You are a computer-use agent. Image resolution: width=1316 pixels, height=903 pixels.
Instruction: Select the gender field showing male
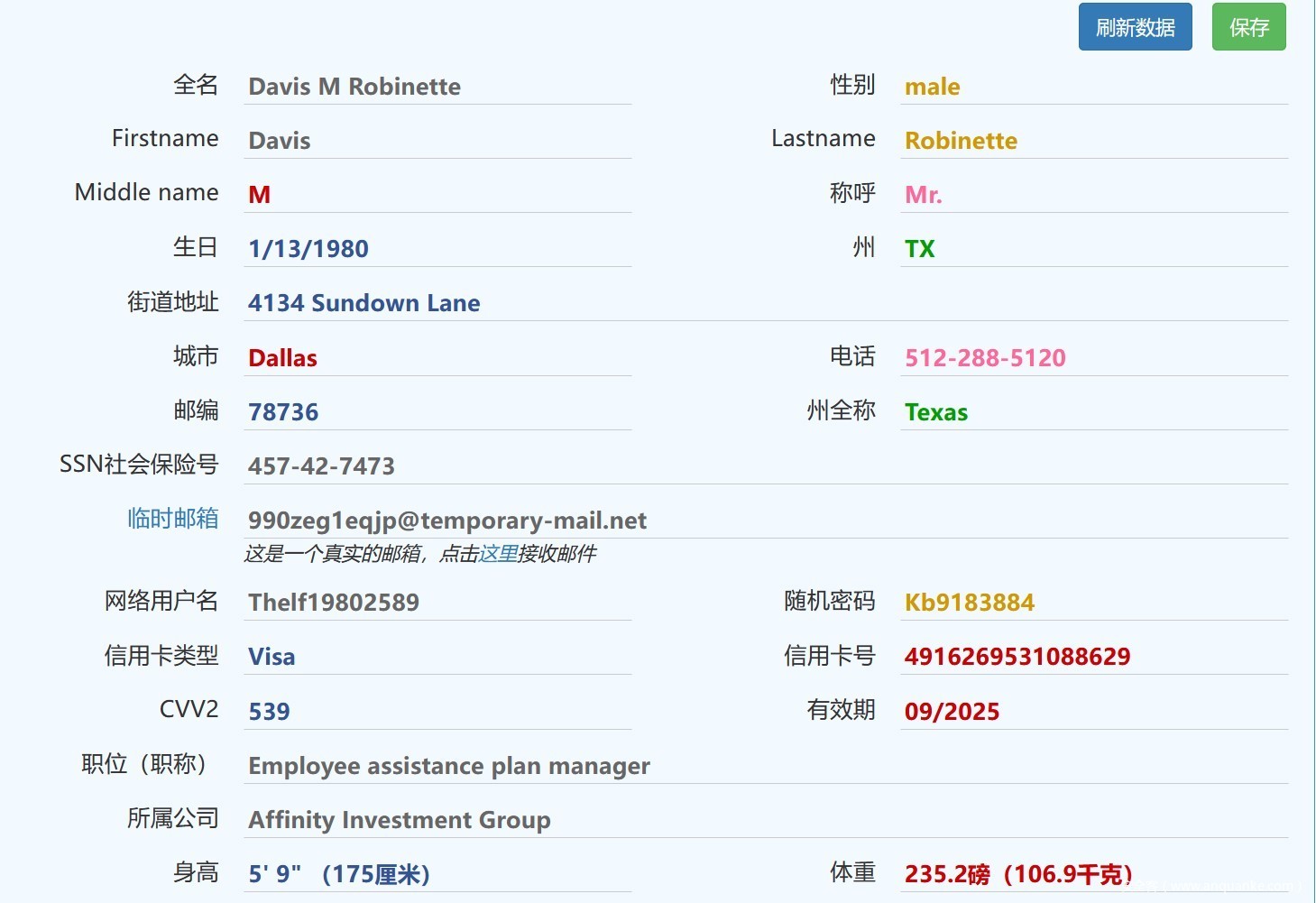[x=1093, y=87]
